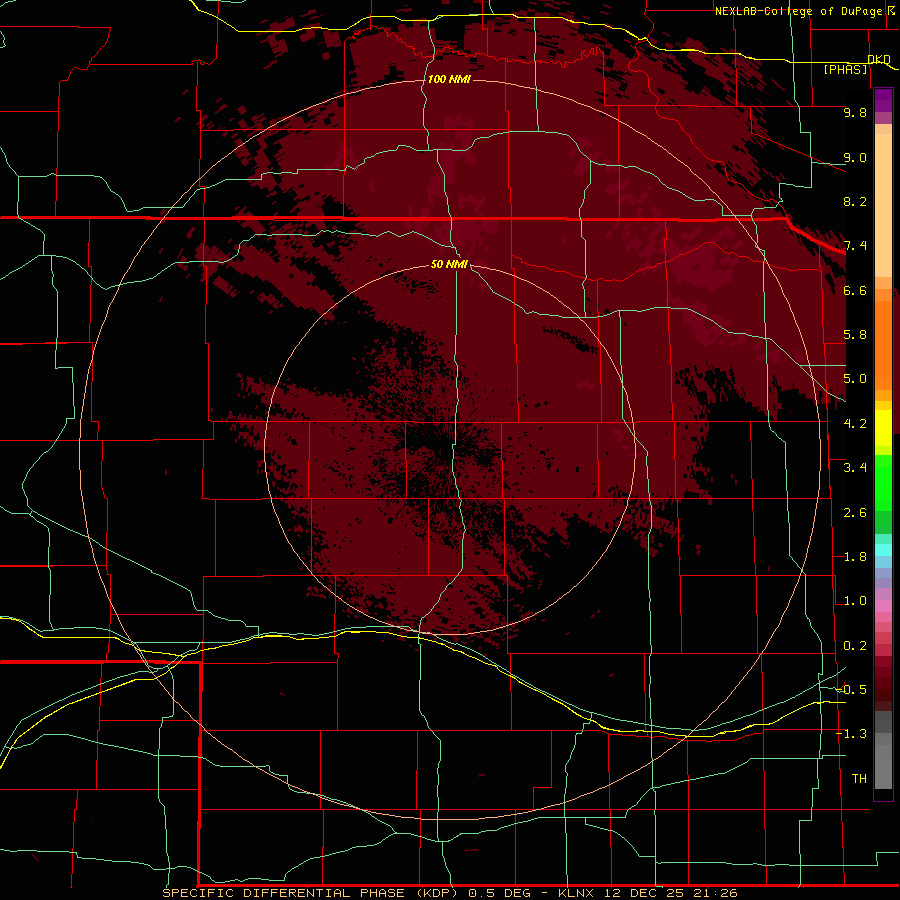
Task: Click the "[PHAS]" label above the color bar
Action: [845, 69]
